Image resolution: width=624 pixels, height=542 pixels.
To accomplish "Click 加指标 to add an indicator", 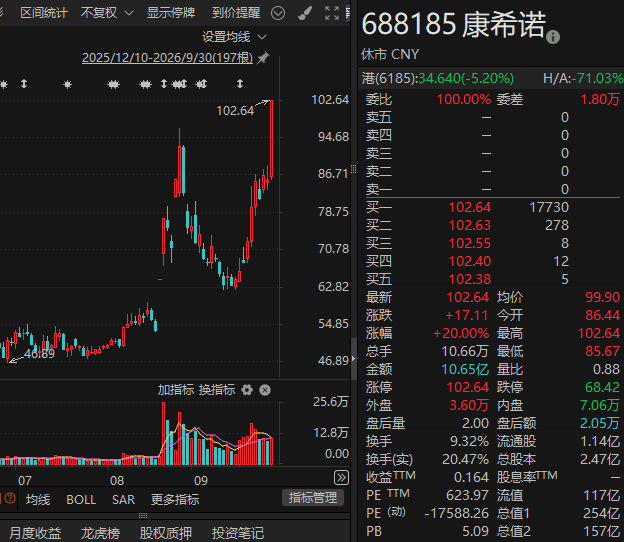I will coord(176,390).
